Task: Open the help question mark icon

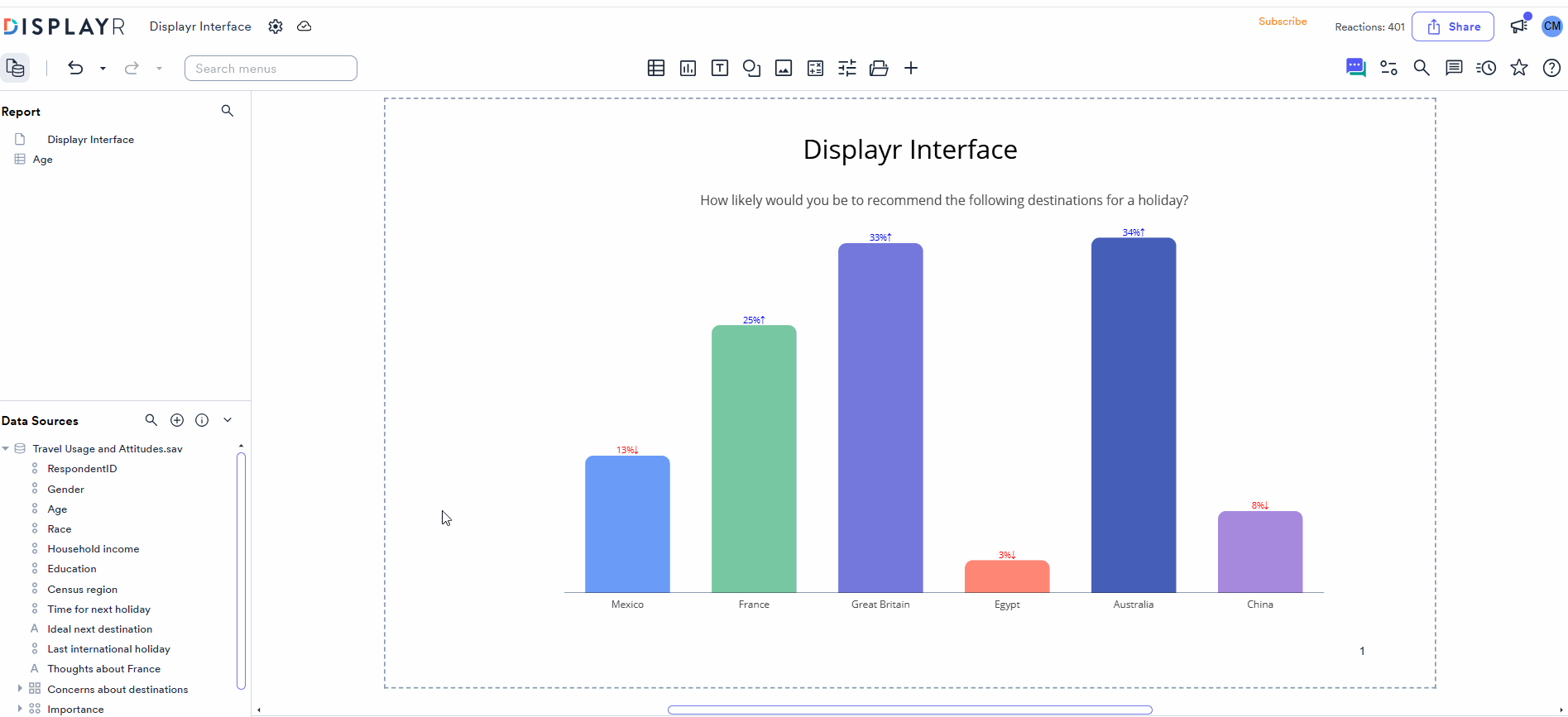Action: tap(1551, 68)
